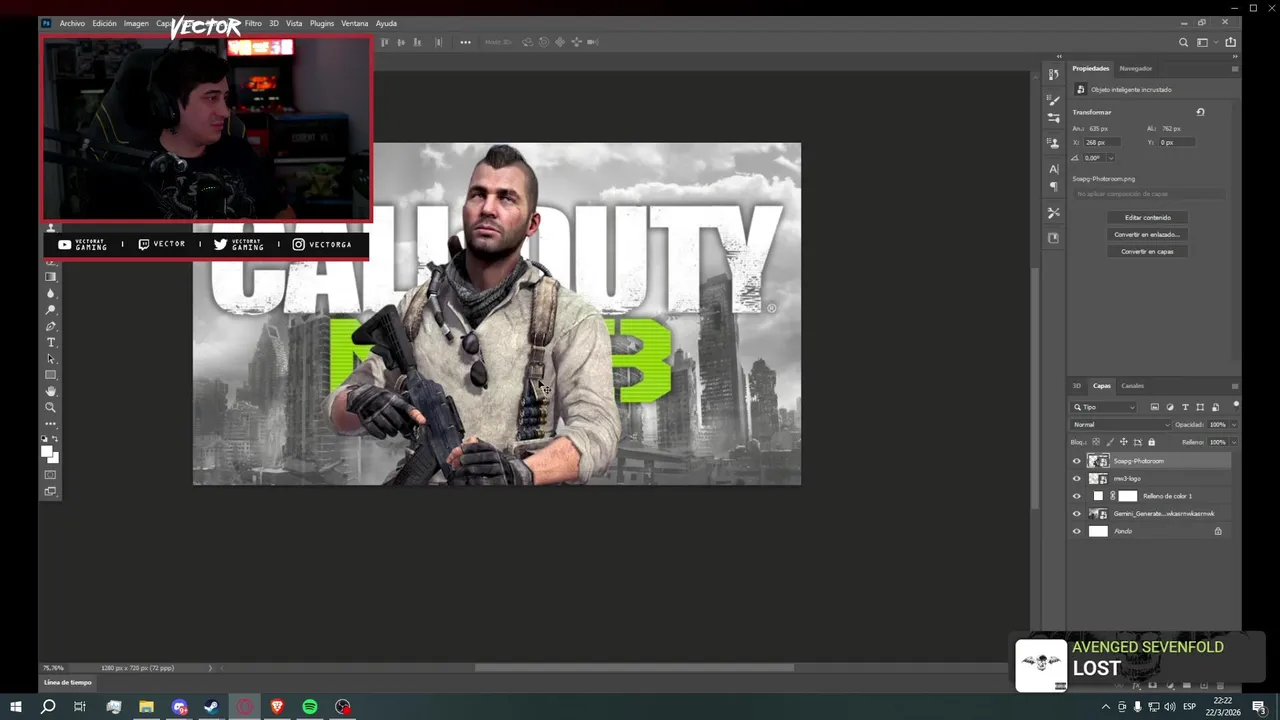Open the Plugins menu

pos(322,23)
